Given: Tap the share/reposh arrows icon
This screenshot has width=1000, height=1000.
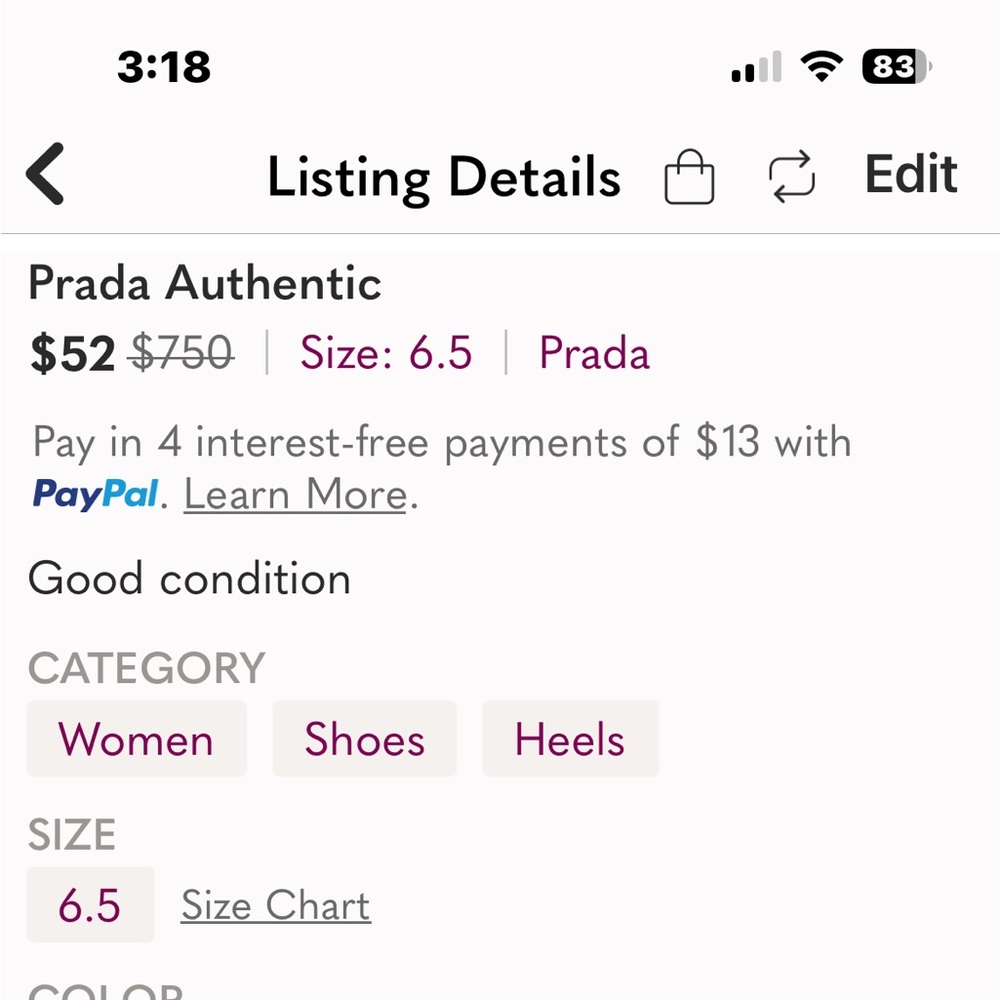Looking at the screenshot, I should click(791, 176).
